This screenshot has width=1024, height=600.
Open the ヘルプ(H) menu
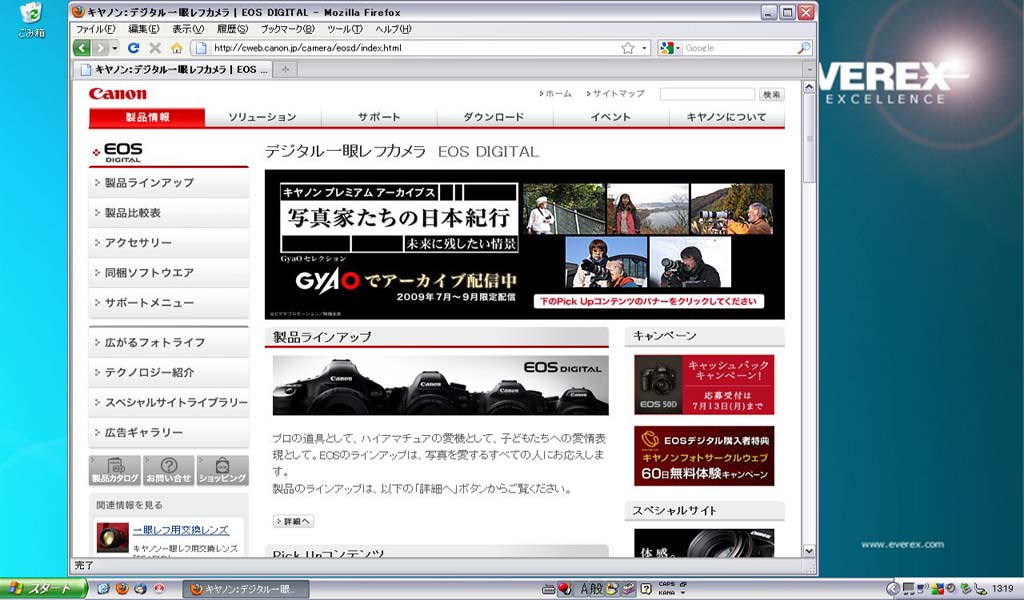point(393,29)
